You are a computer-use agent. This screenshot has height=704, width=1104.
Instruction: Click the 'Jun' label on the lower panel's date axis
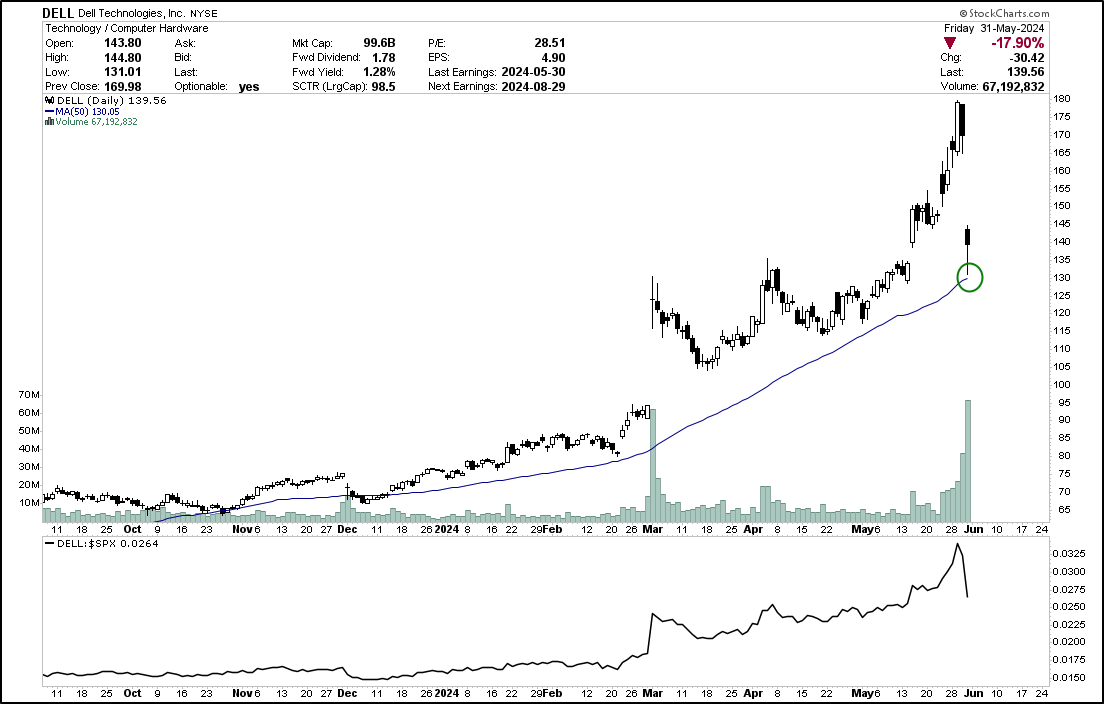pyautogui.click(x=973, y=693)
